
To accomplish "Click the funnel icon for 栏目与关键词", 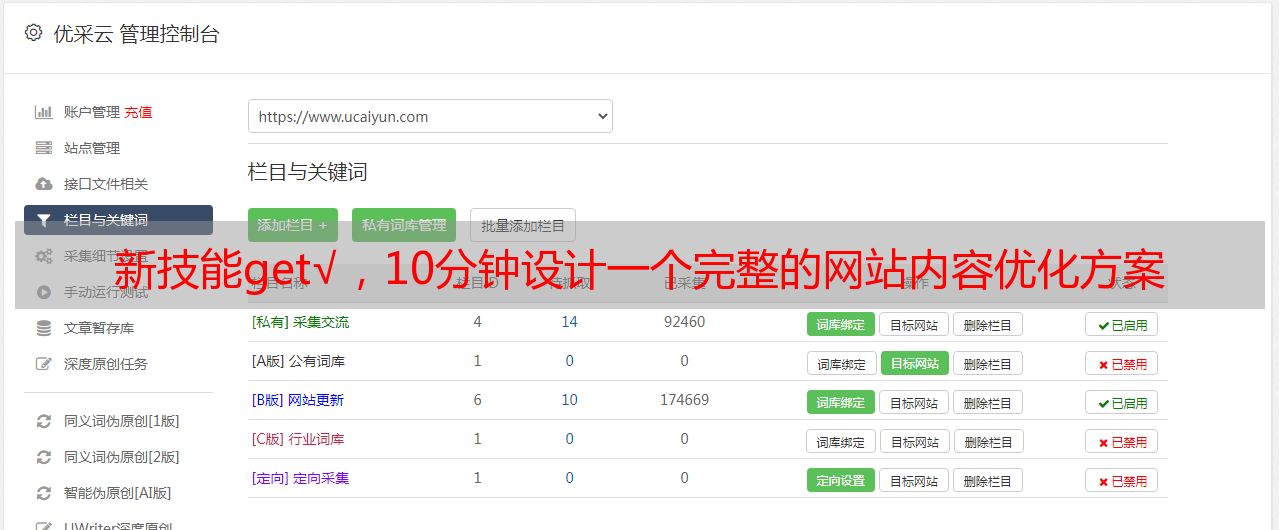I will 43,220.
